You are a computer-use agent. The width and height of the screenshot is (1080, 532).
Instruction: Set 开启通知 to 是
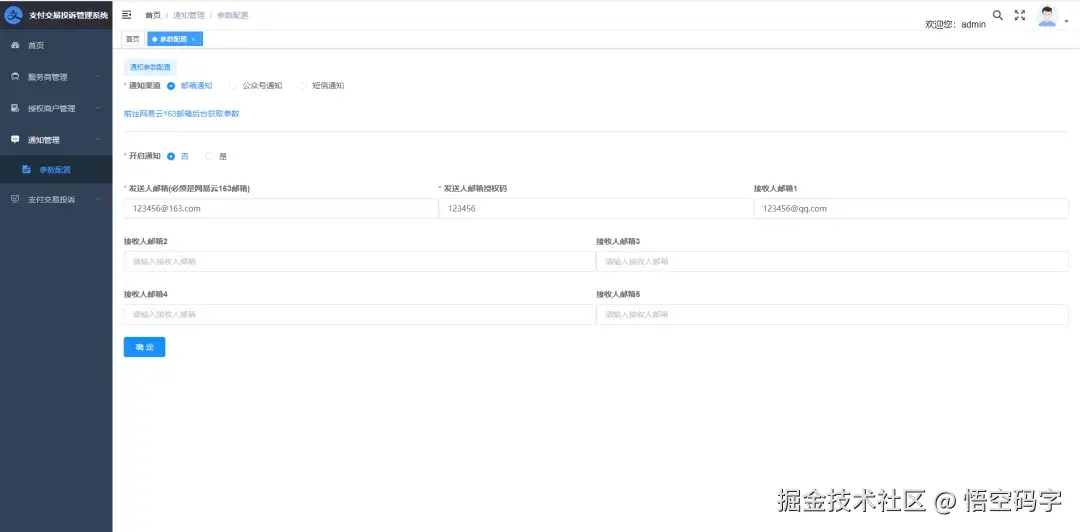(216, 156)
